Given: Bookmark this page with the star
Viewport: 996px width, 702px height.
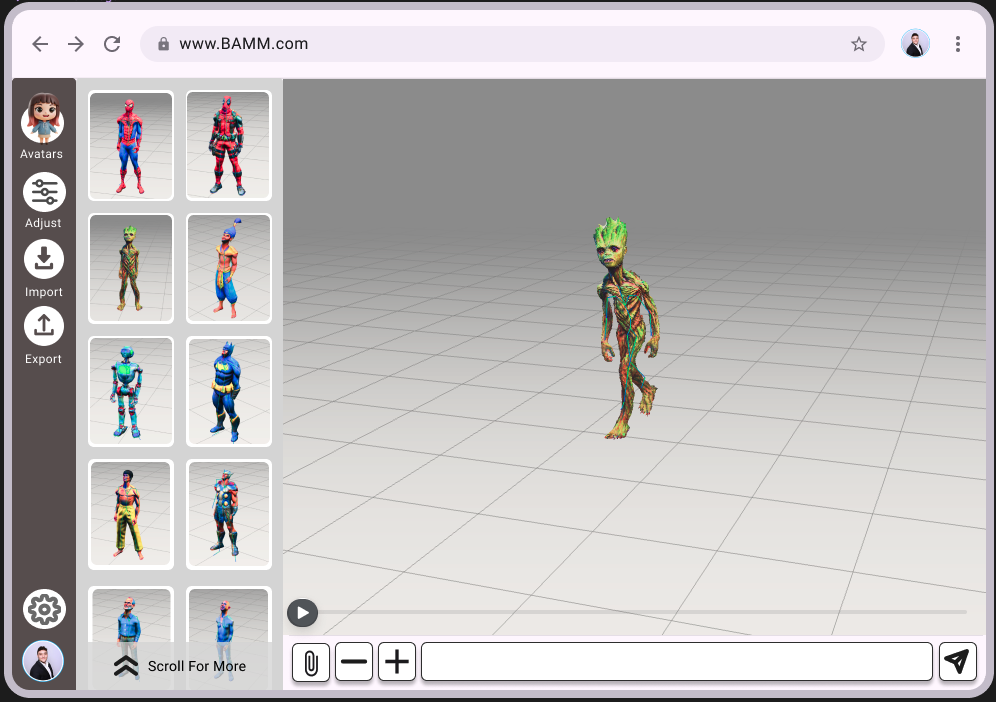Looking at the screenshot, I should pos(859,44).
